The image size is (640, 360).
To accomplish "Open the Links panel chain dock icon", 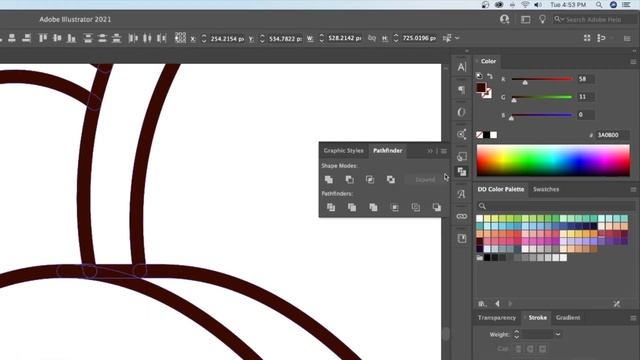I will pos(462,216).
